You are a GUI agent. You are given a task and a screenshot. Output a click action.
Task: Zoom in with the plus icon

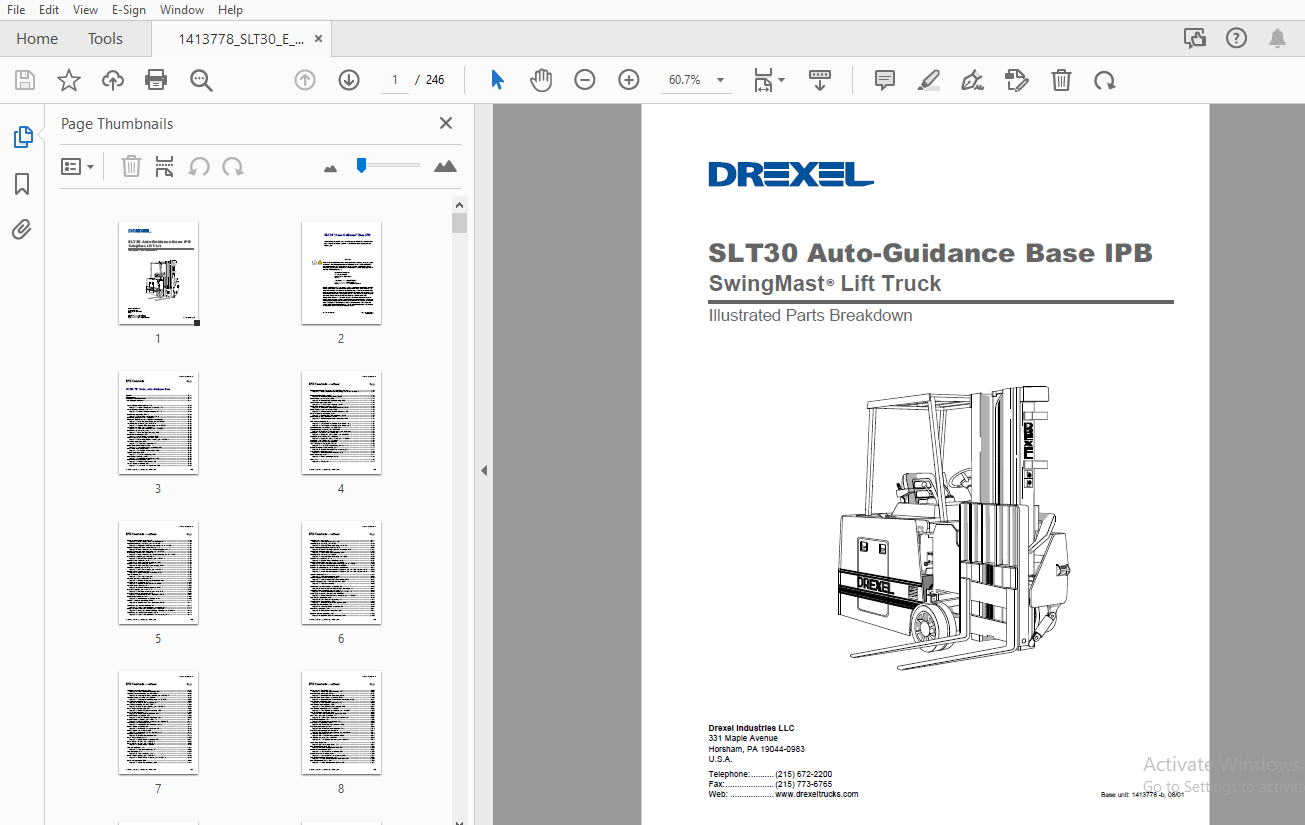pyautogui.click(x=629, y=80)
